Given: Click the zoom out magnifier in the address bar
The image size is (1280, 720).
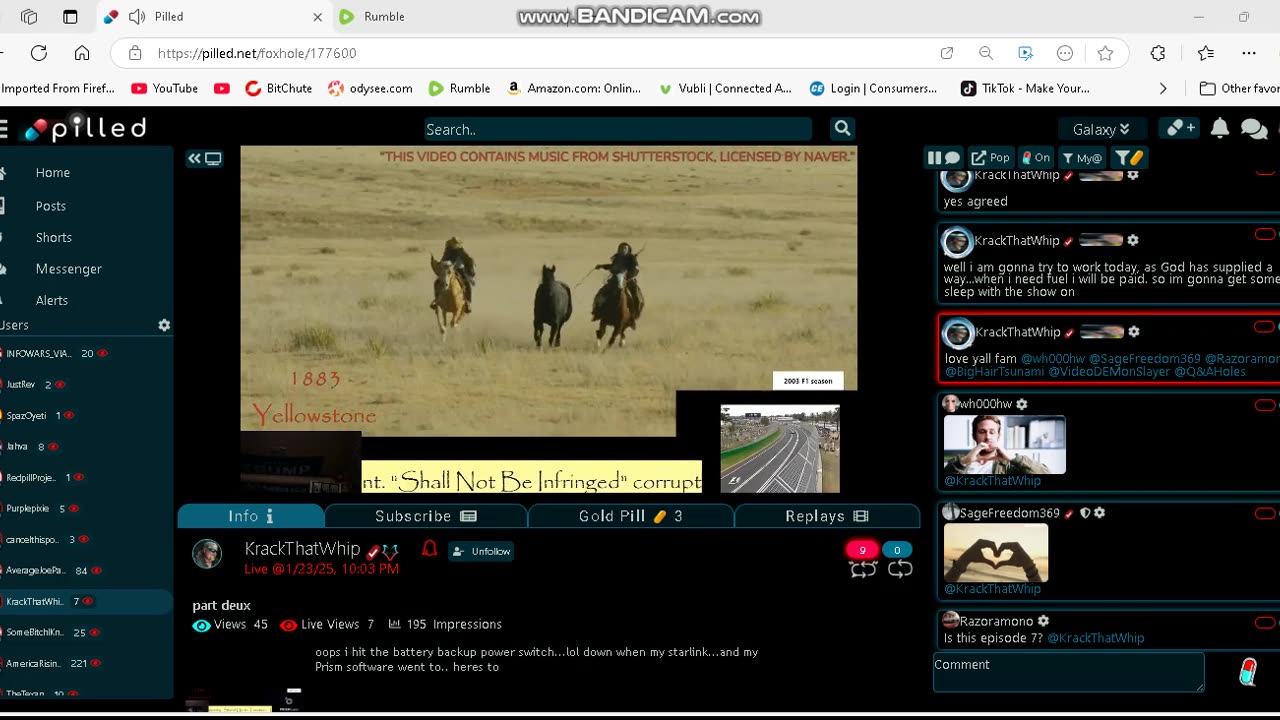Looking at the screenshot, I should tap(986, 53).
